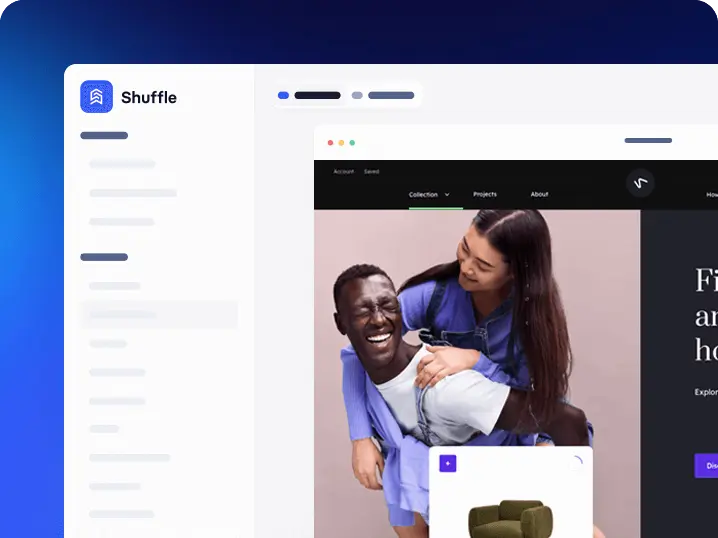The height and width of the screenshot is (538, 718).
Task: Click the Shuffle logo icon
Action: (96, 97)
